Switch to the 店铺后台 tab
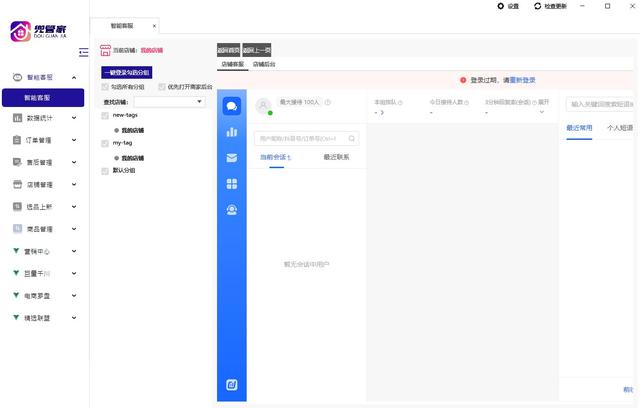 tap(264, 64)
